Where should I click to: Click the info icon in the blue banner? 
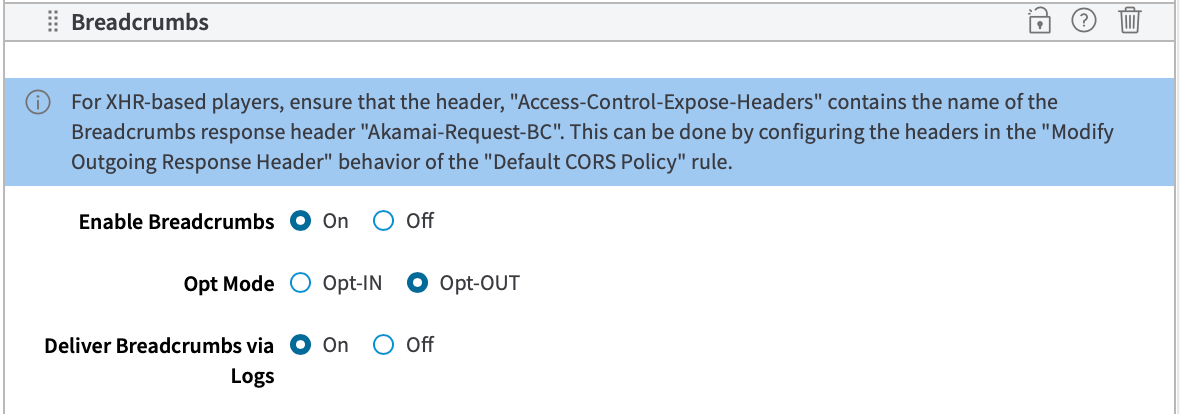pos(38,102)
